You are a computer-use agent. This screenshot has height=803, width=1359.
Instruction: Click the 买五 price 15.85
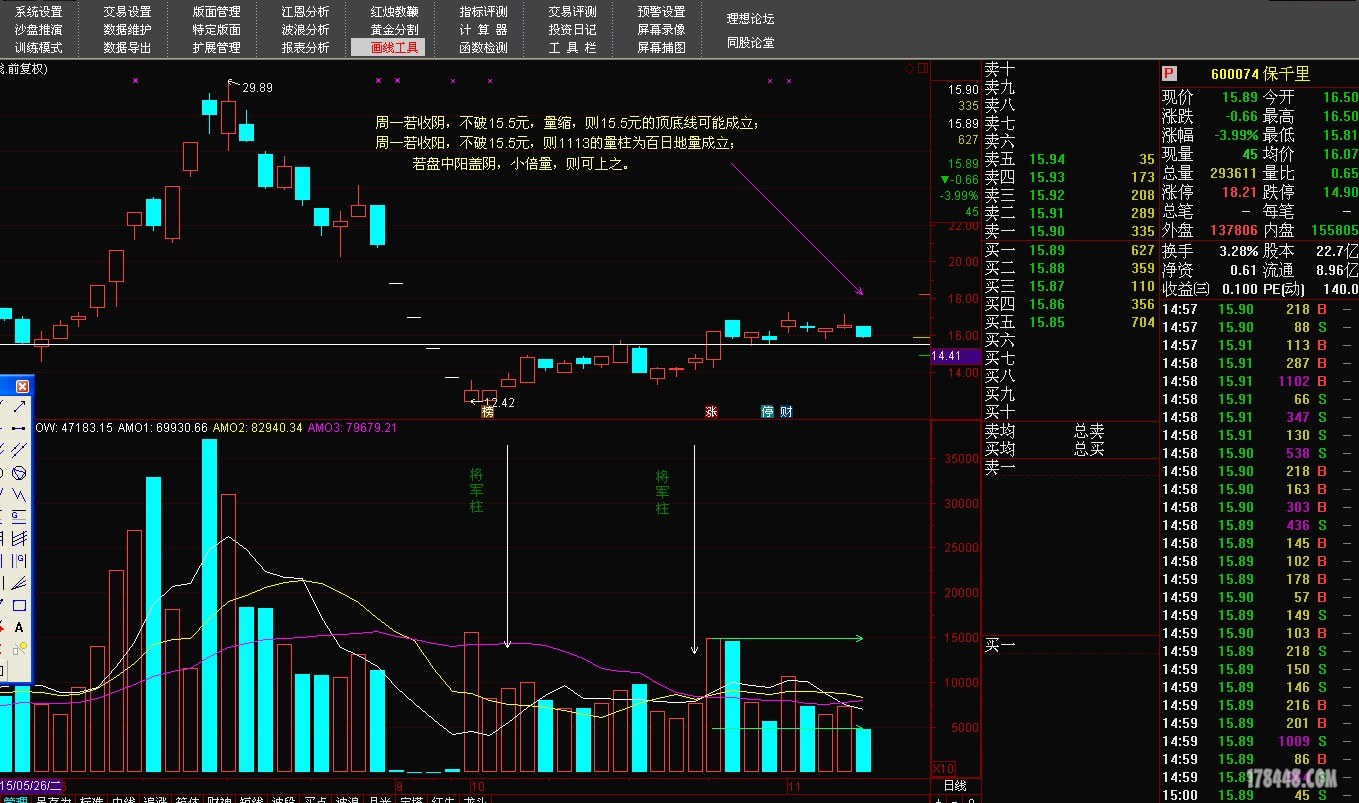click(1046, 322)
